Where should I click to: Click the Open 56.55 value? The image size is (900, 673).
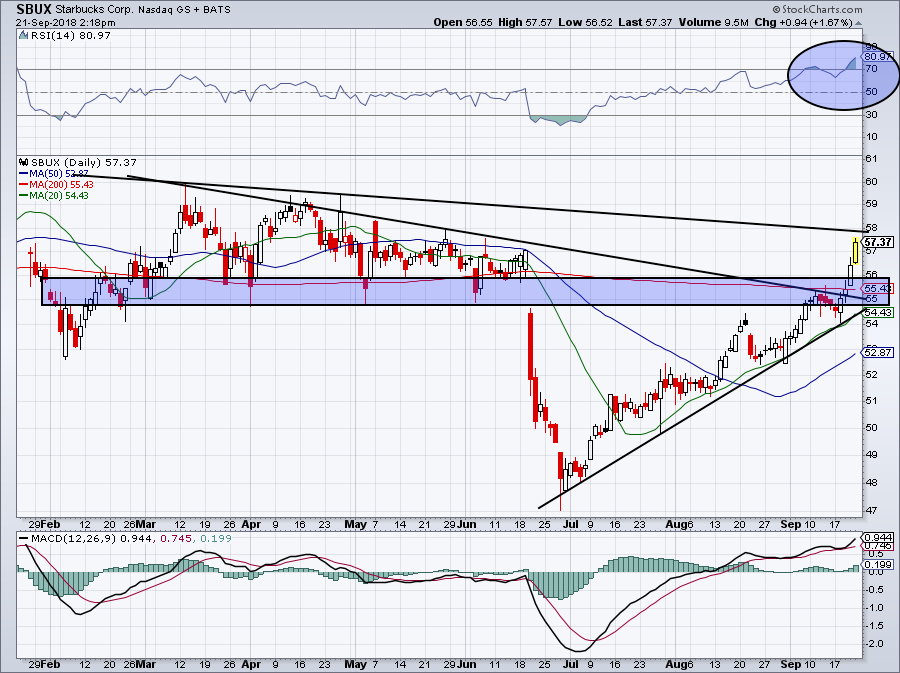point(462,22)
